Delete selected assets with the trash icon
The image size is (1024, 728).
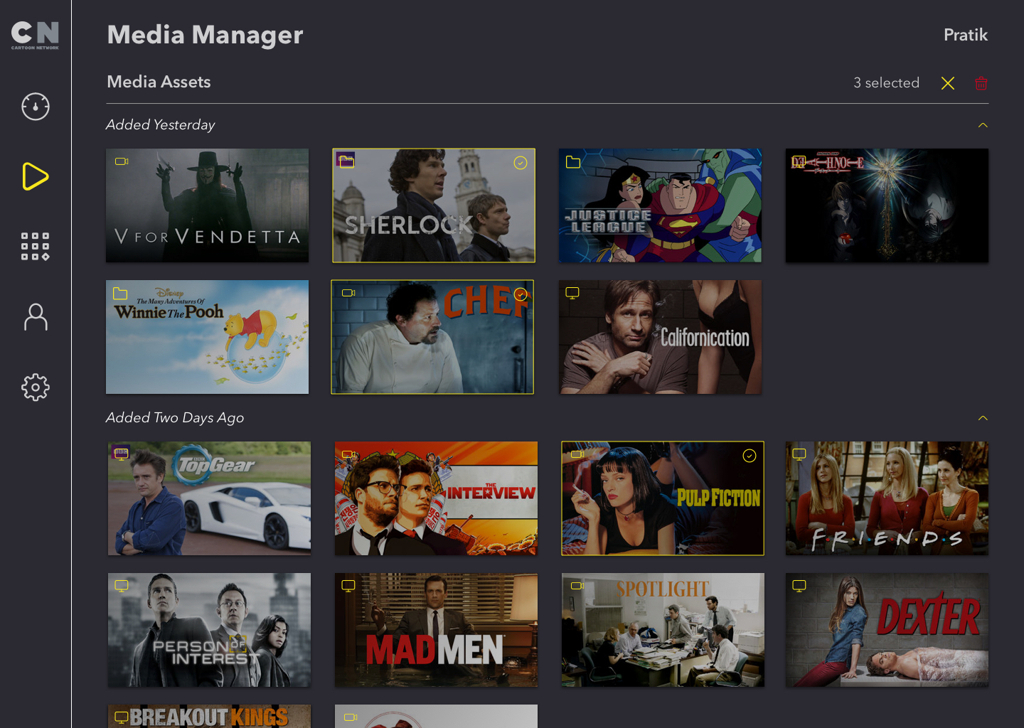(981, 83)
